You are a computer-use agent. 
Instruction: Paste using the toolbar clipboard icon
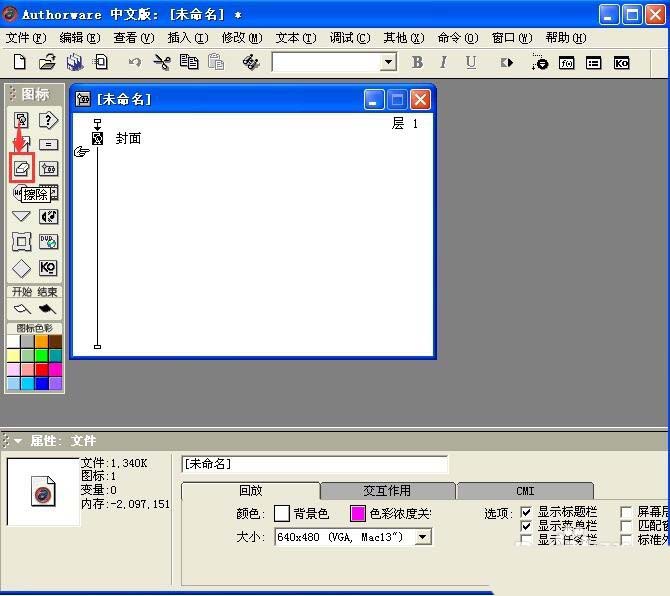(x=216, y=62)
